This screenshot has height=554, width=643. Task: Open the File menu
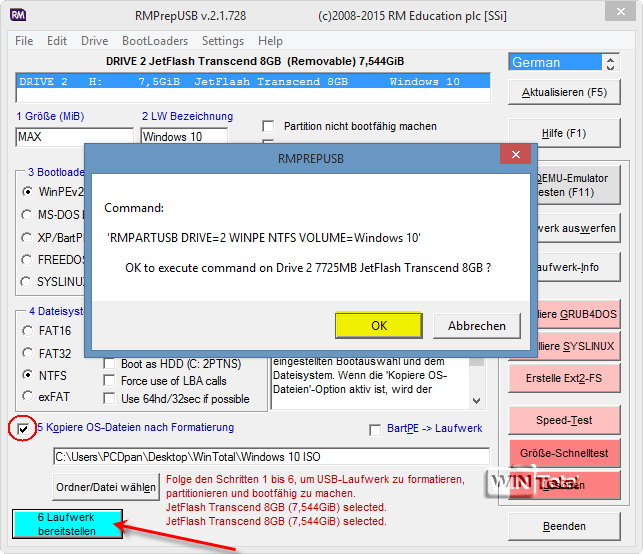24,41
